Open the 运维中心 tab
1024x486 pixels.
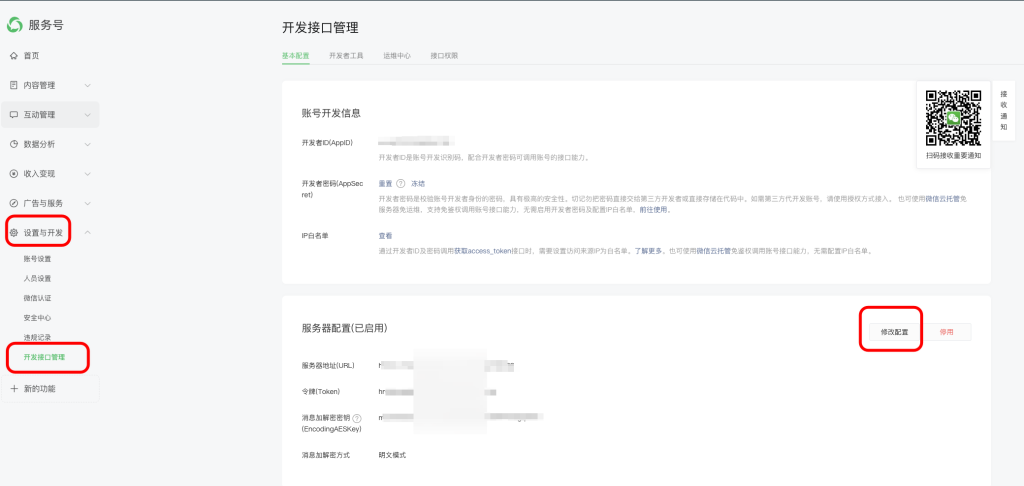[x=396, y=56]
